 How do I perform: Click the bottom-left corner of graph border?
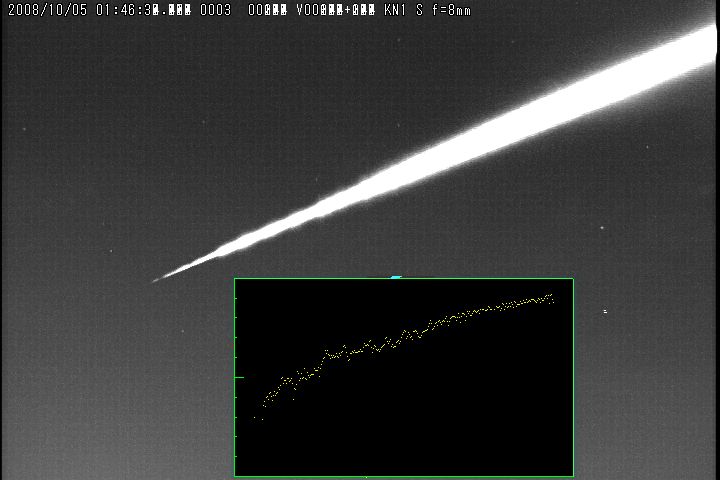coord(235,476)
